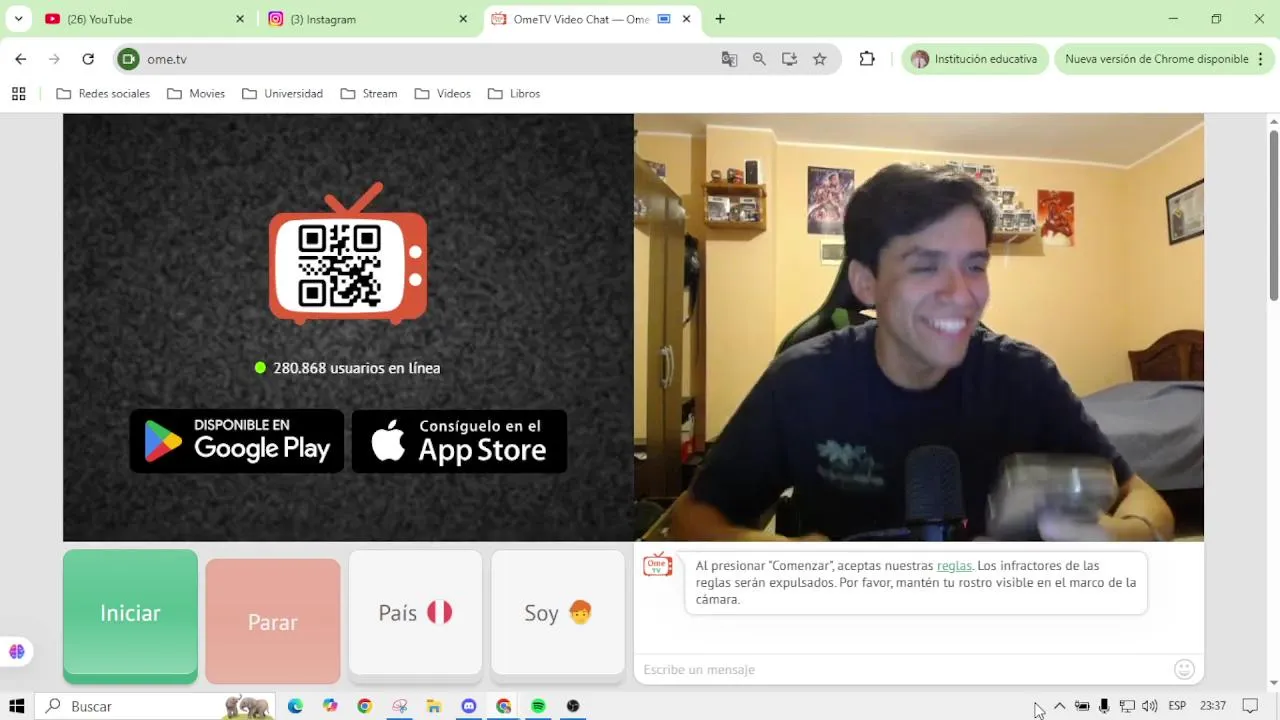Open the Libros bookmark folder

pos(514,94)
